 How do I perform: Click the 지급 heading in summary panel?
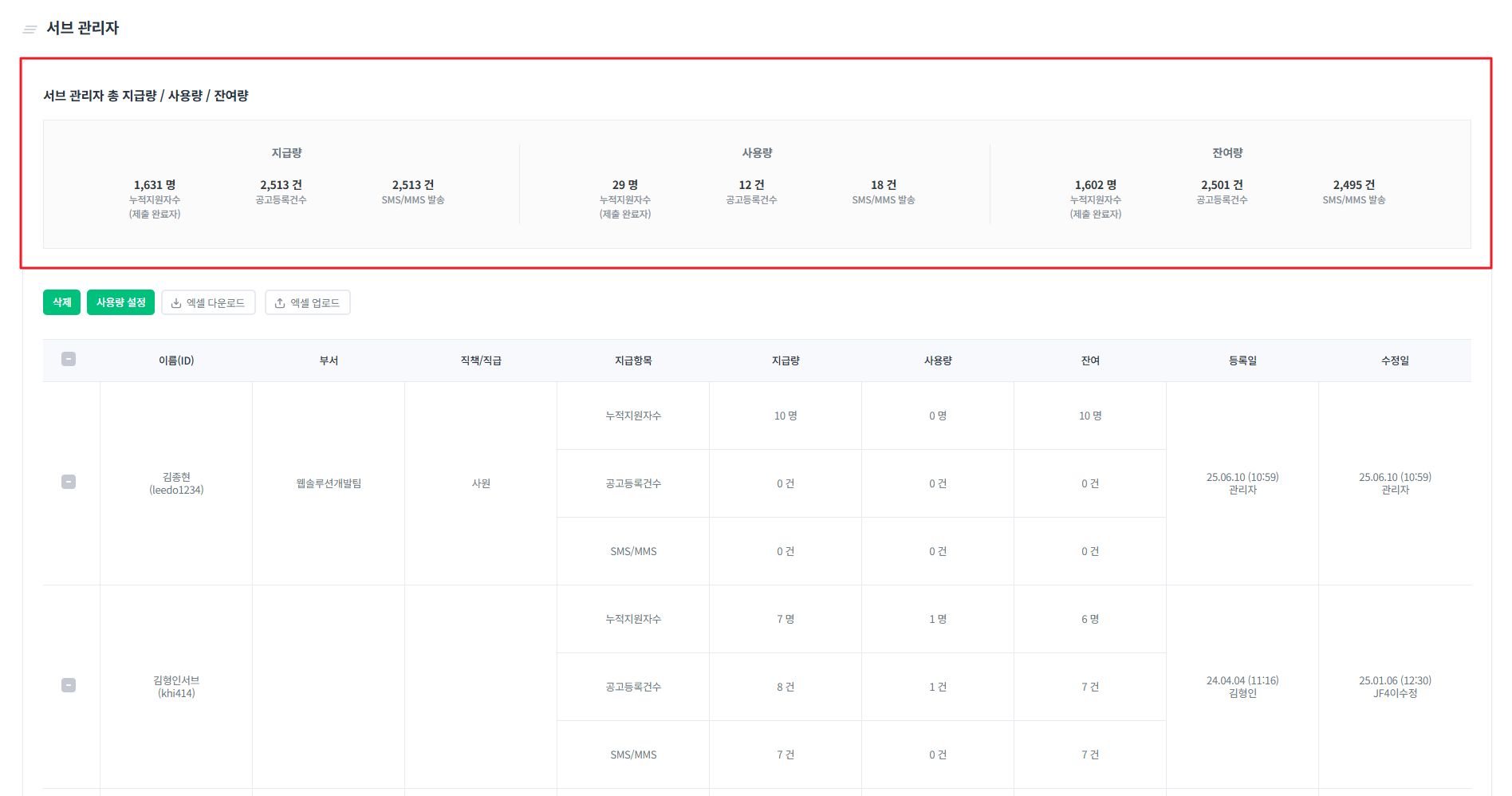point(286,152)
